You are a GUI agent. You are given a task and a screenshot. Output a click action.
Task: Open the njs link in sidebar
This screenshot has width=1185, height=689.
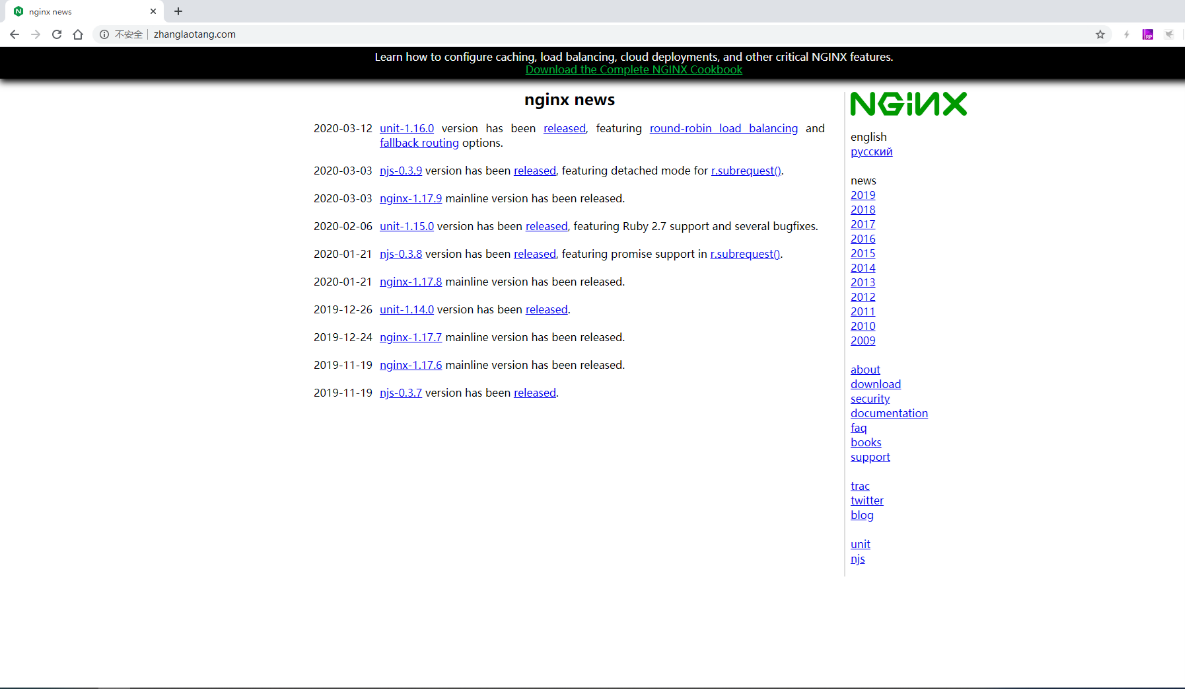(x=858, y=559)
